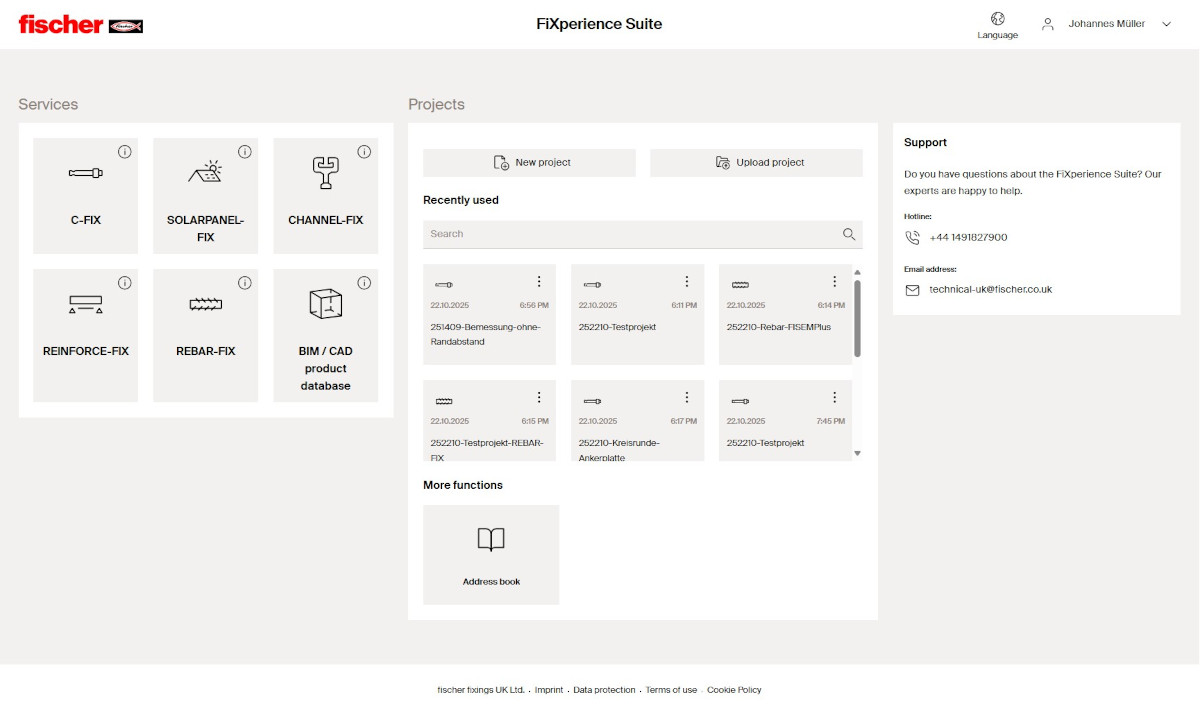Image resolution: width=1200 pixels, height=713 pixels.
Task: Open the SOLARPANEL-FIX service tile
Action: 205,196
